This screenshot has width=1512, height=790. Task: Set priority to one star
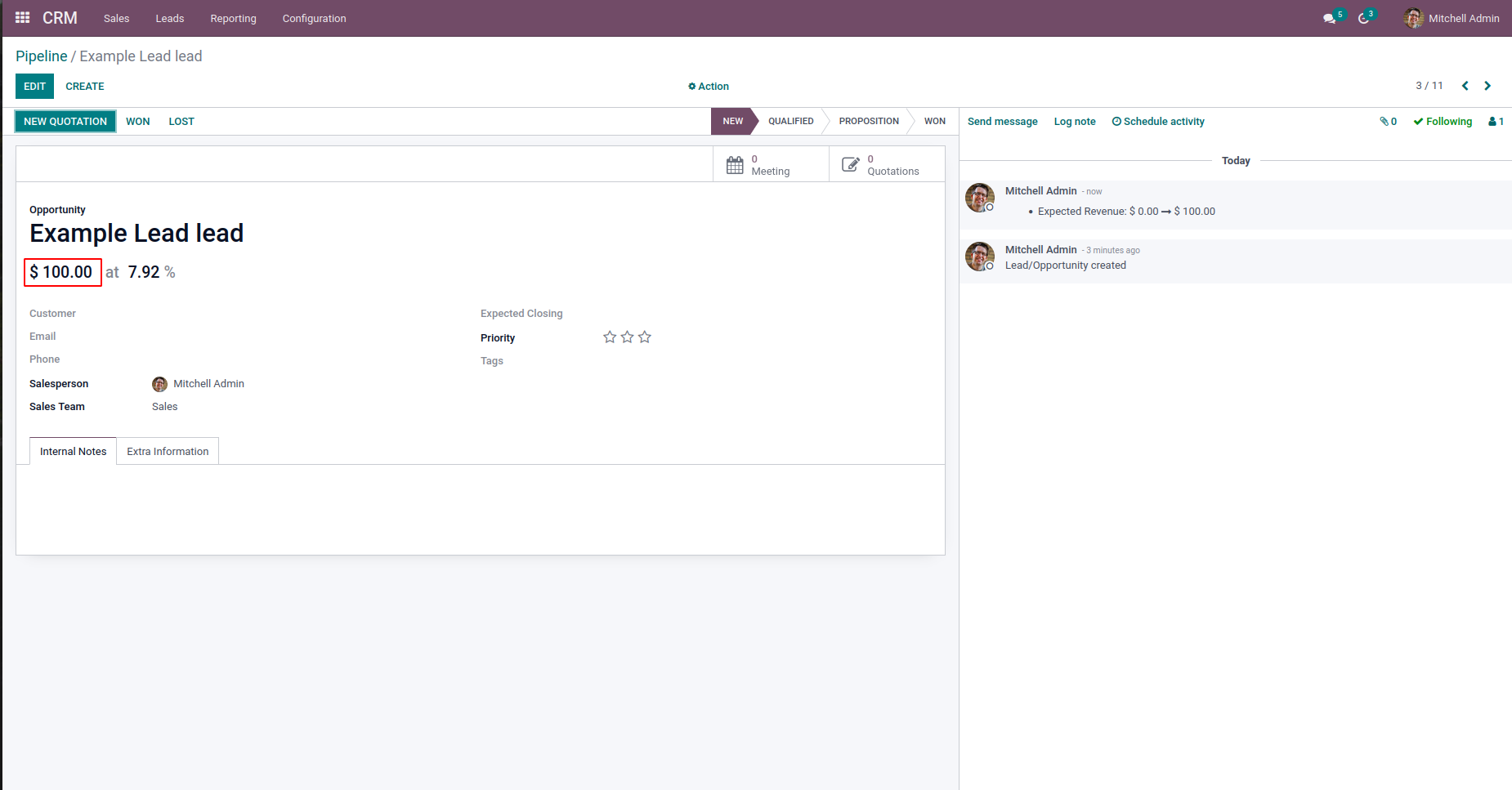click(x=610, y=337)
